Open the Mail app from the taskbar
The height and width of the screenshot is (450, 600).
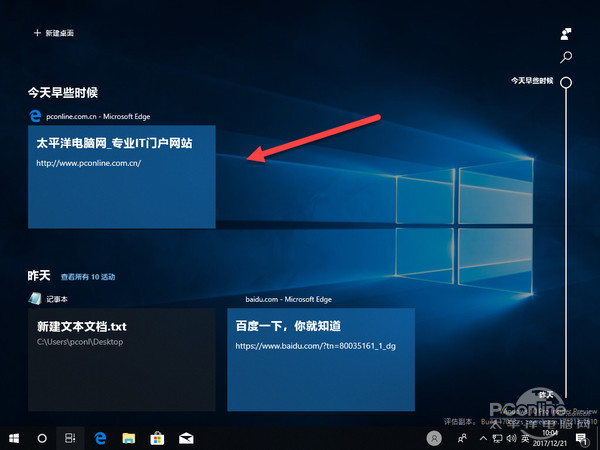coord(186,439)
